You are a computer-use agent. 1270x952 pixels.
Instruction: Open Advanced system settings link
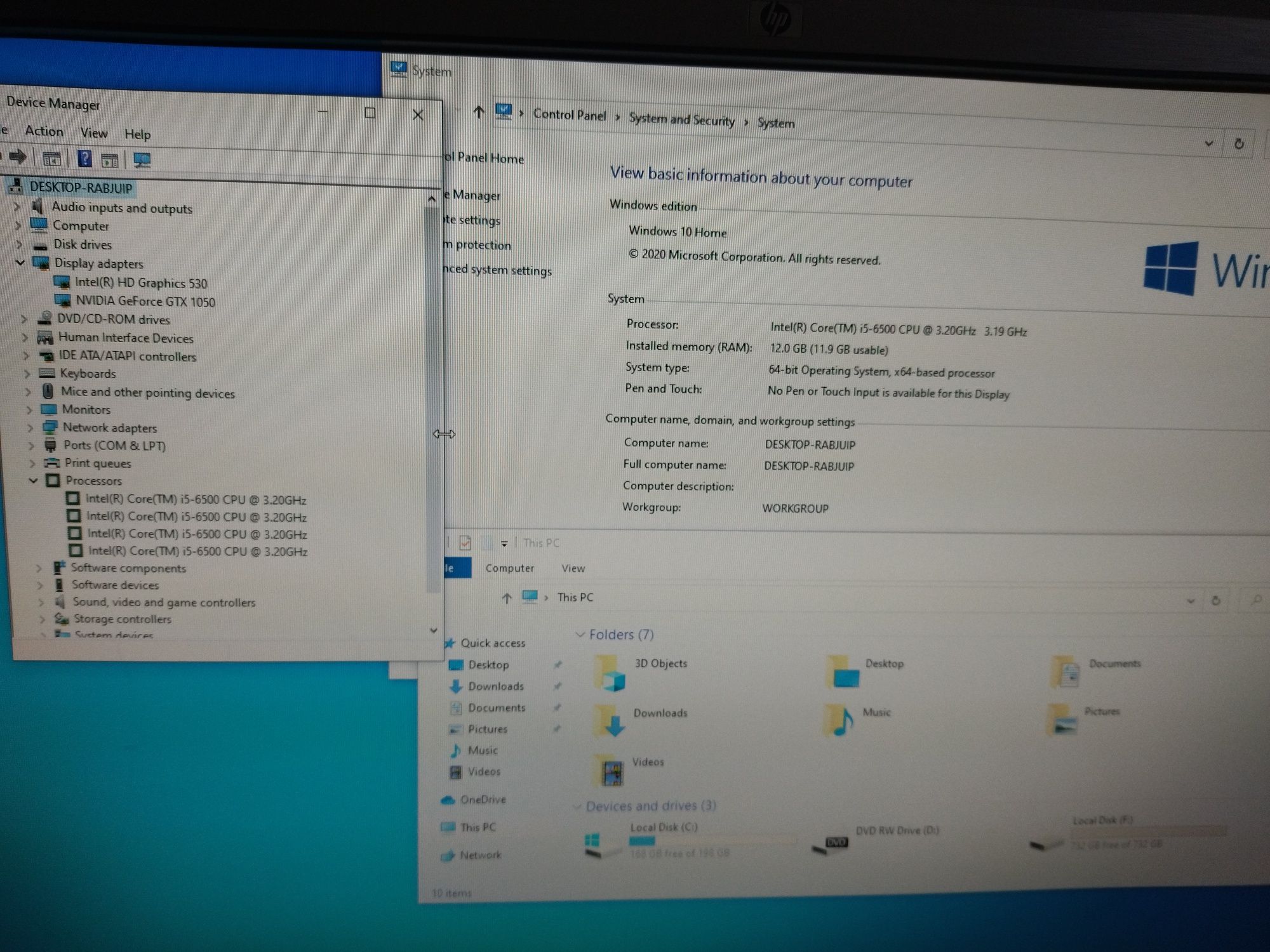[498, 270]
